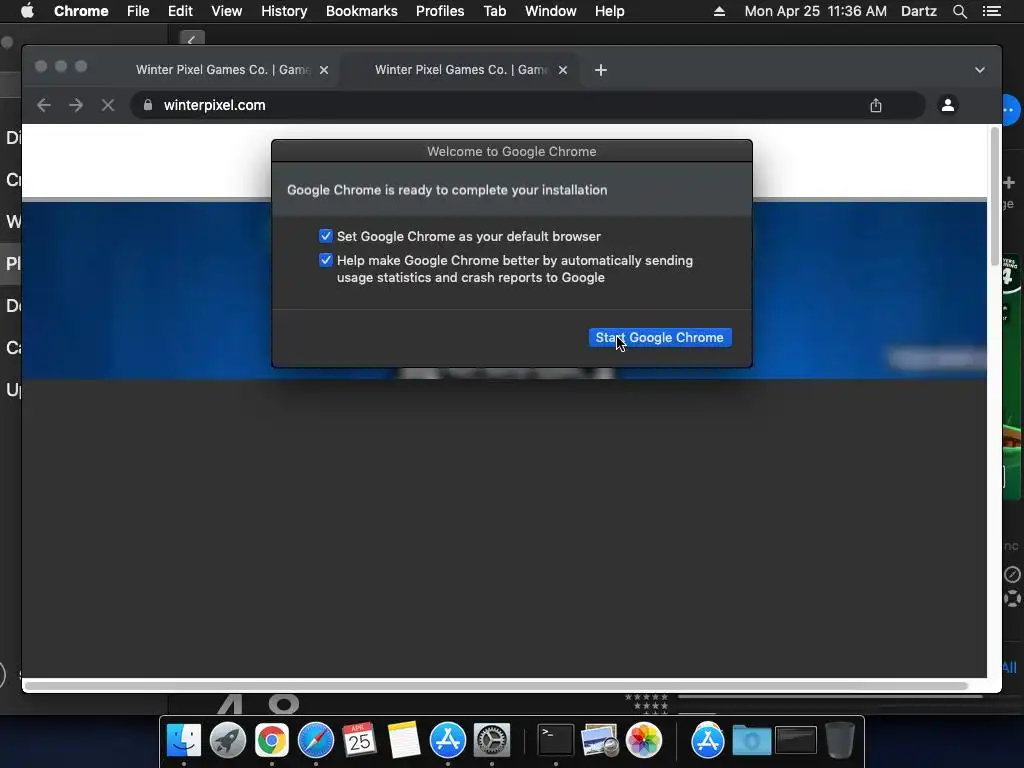Uncheck Set Google Chrome as default browser
This screenshot has width=1024, height=768.
click(325, 236)
